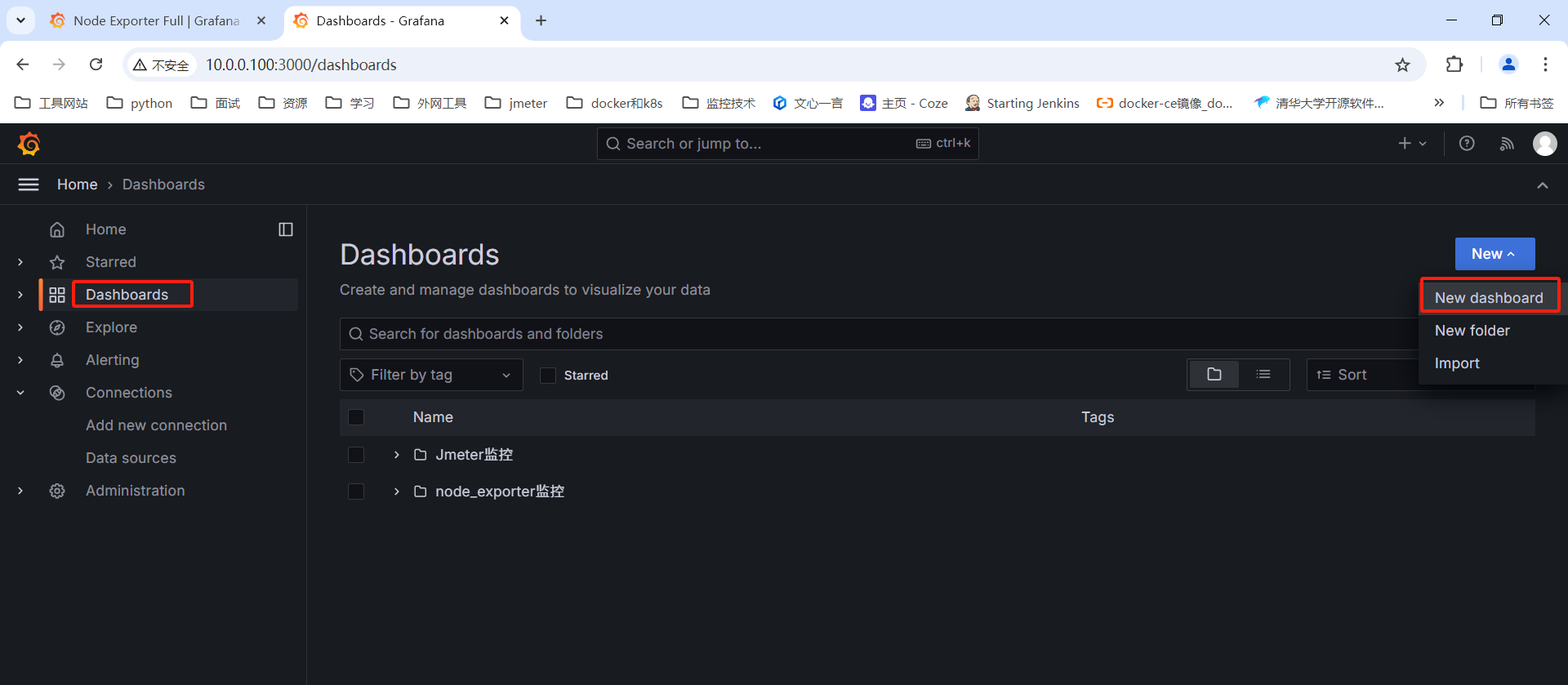Show more bookmarks with double chevron

[x=1439, y=103]
